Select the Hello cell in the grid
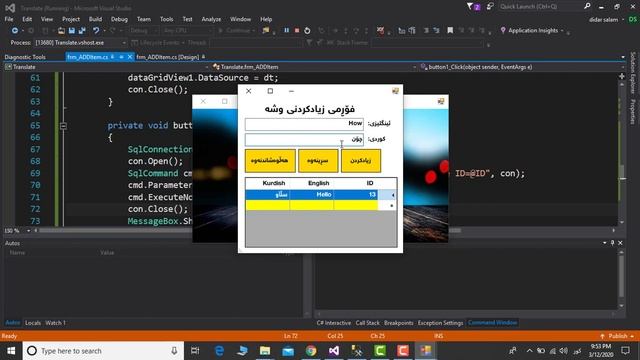The height and width of the screenshot is (360, 640). [x=312, y=195]
